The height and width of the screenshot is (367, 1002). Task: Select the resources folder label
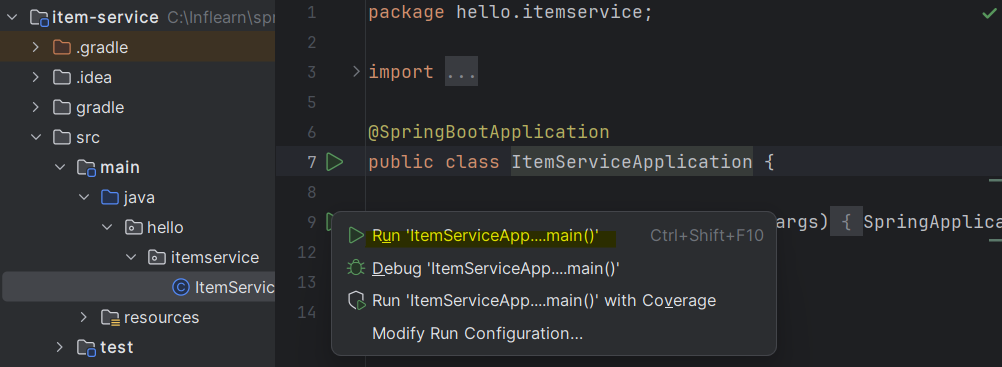pos(161,318)
